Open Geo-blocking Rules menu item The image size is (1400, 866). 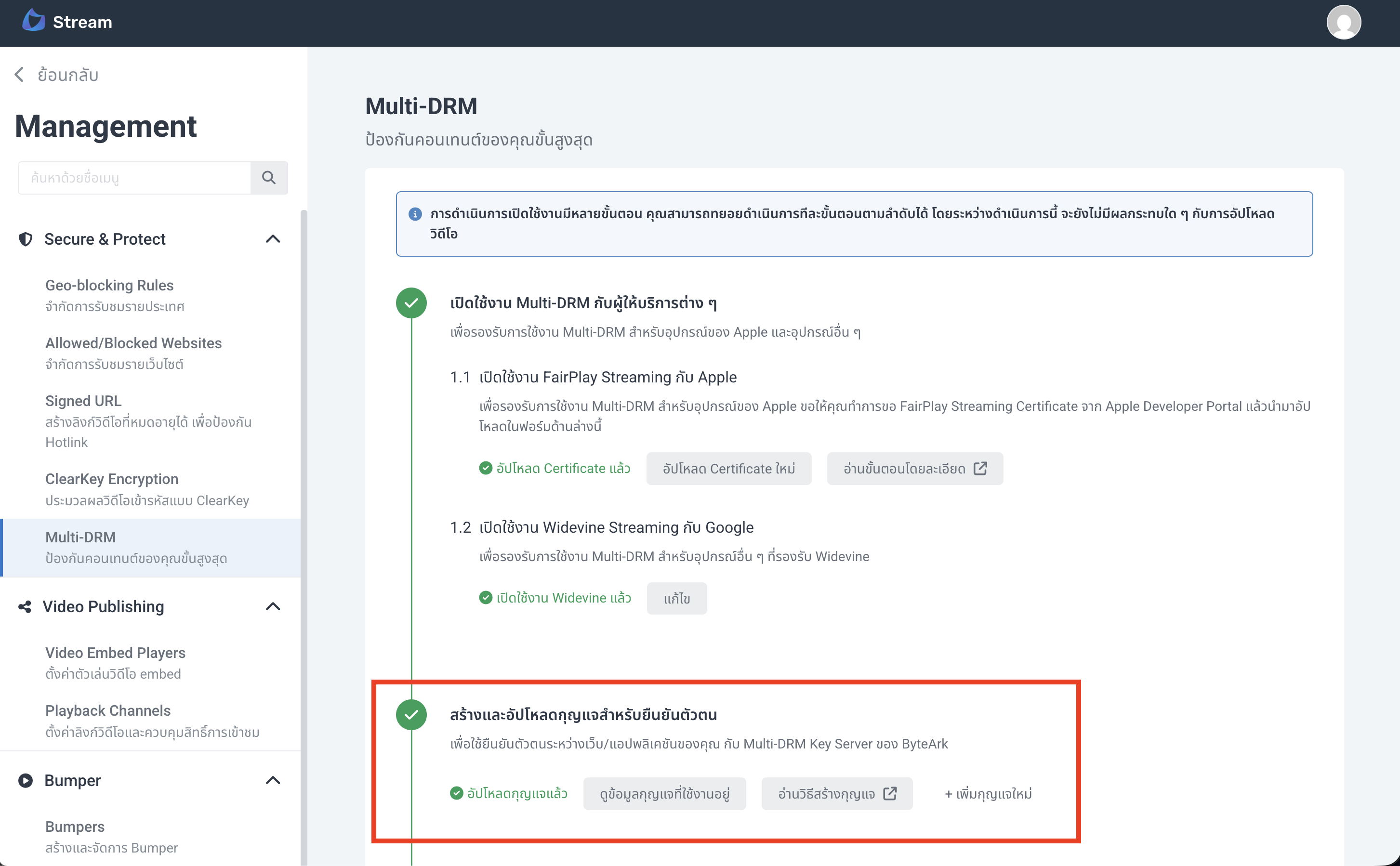click(x=150, y=295)
